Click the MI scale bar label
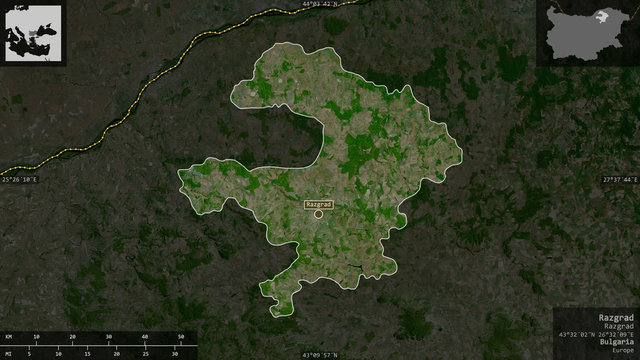This screenshot has width=640, height=360. (x=9, y=354)
